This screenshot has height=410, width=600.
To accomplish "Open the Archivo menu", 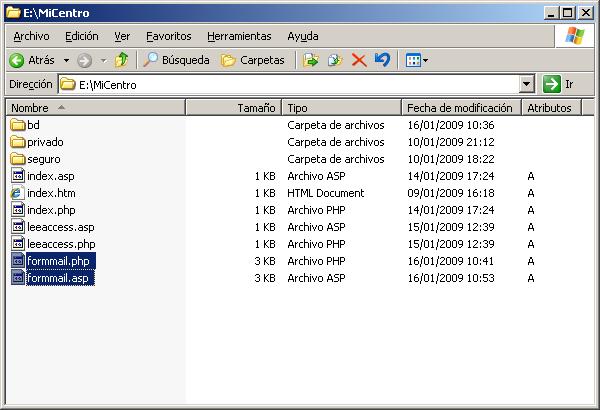I will pyautogui.click(x=31, y=36).
